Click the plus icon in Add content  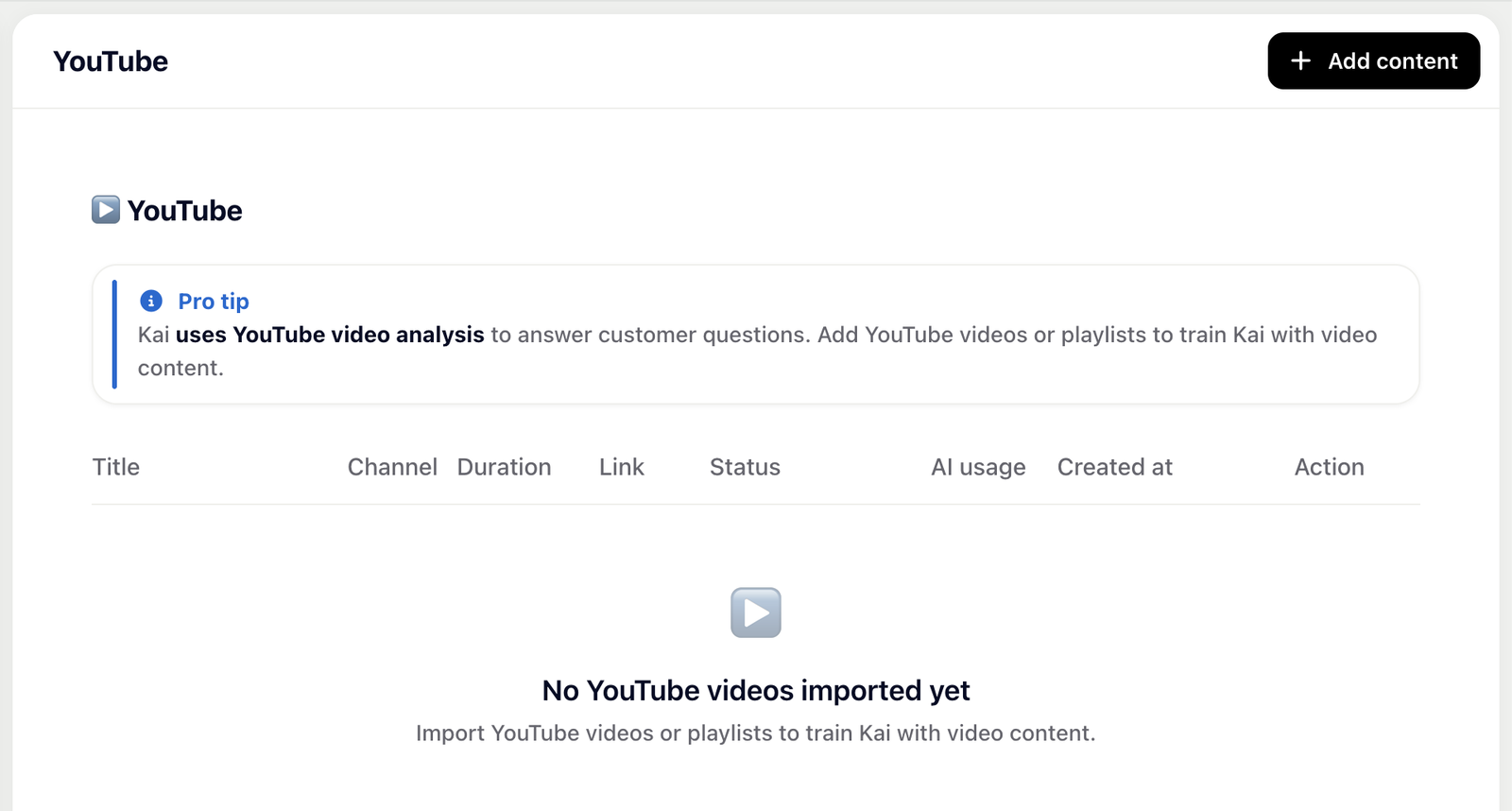coord(1300,60)
